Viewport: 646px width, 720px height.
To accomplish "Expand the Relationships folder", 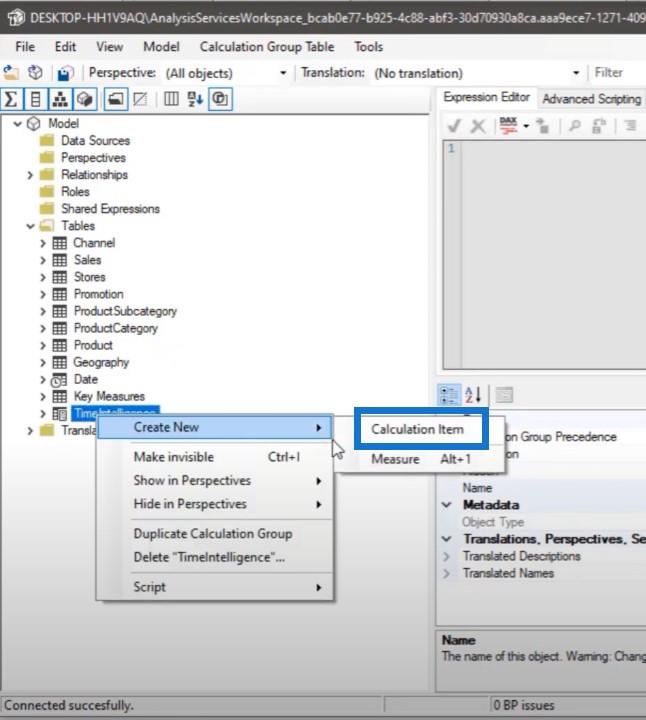I will point(30,175).
